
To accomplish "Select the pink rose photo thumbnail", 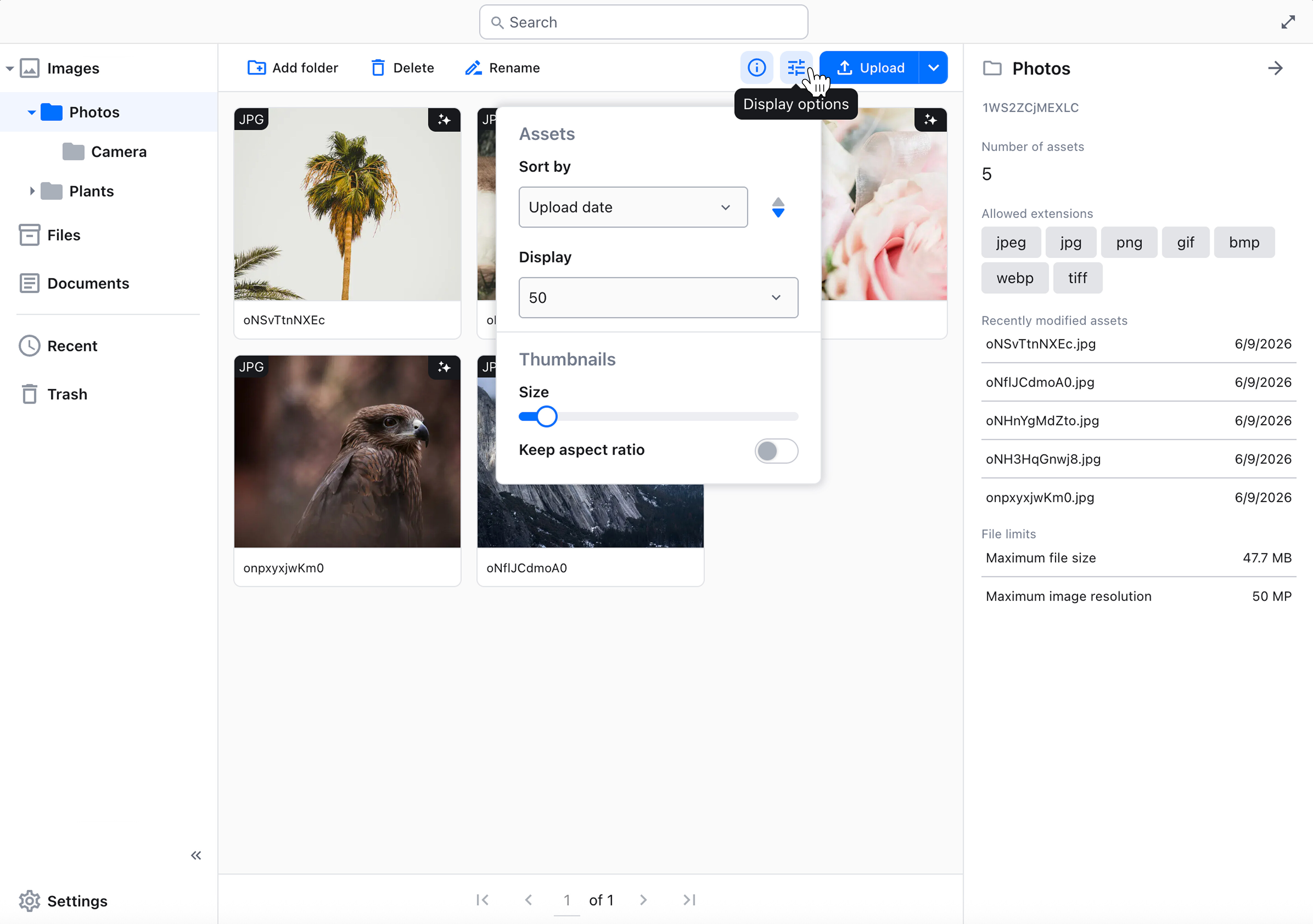I will click(884, 204).
